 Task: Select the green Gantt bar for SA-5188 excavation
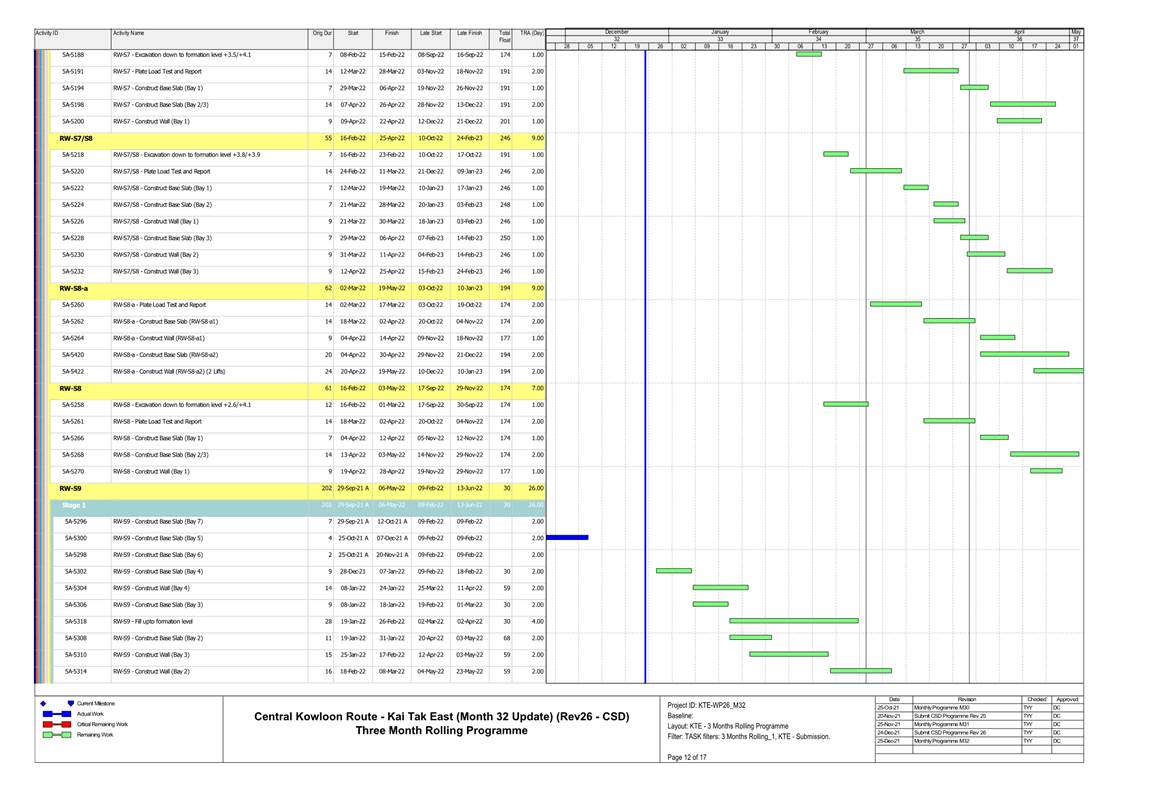808,54
